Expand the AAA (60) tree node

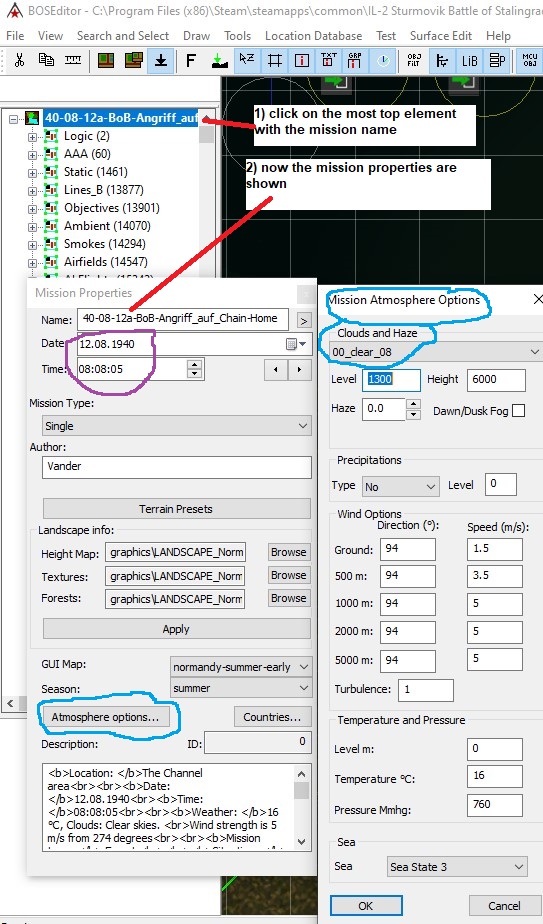[32, 155]
